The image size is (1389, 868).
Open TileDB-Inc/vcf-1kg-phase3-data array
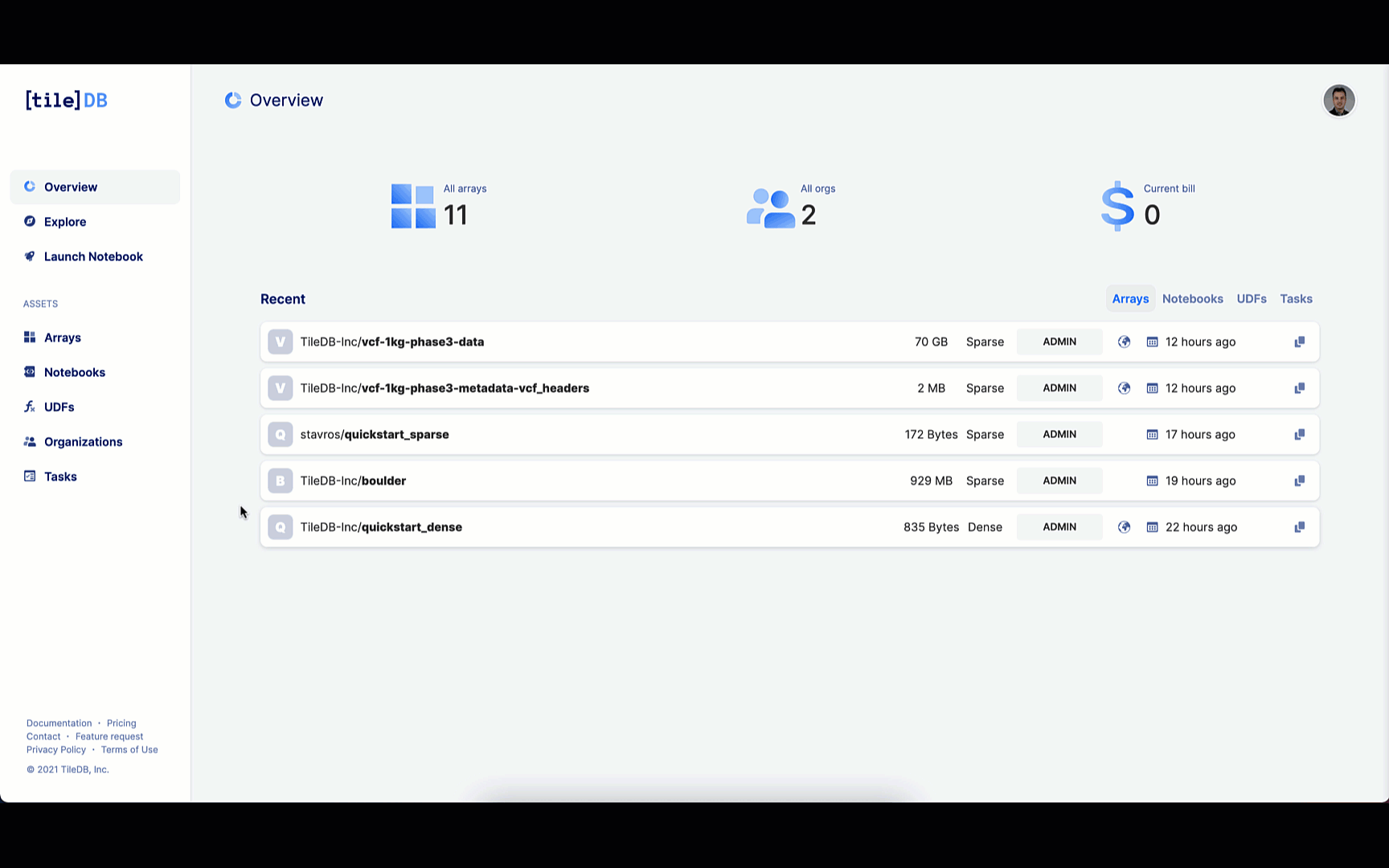point(392,342)
